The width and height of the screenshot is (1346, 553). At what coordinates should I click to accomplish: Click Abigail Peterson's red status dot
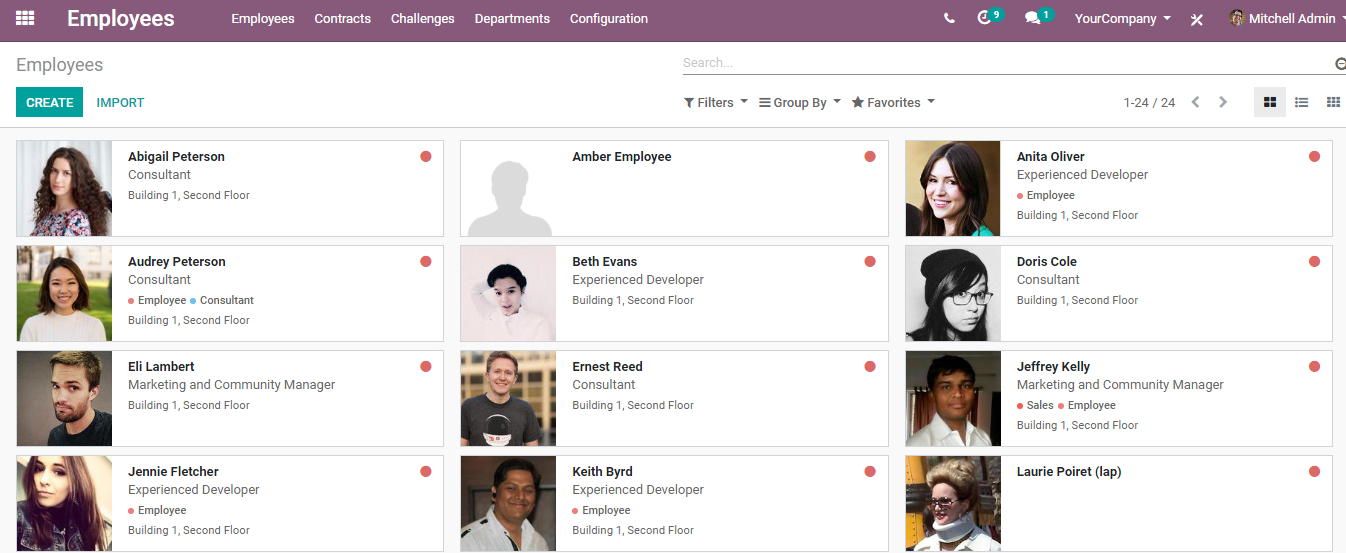(426, 157)
